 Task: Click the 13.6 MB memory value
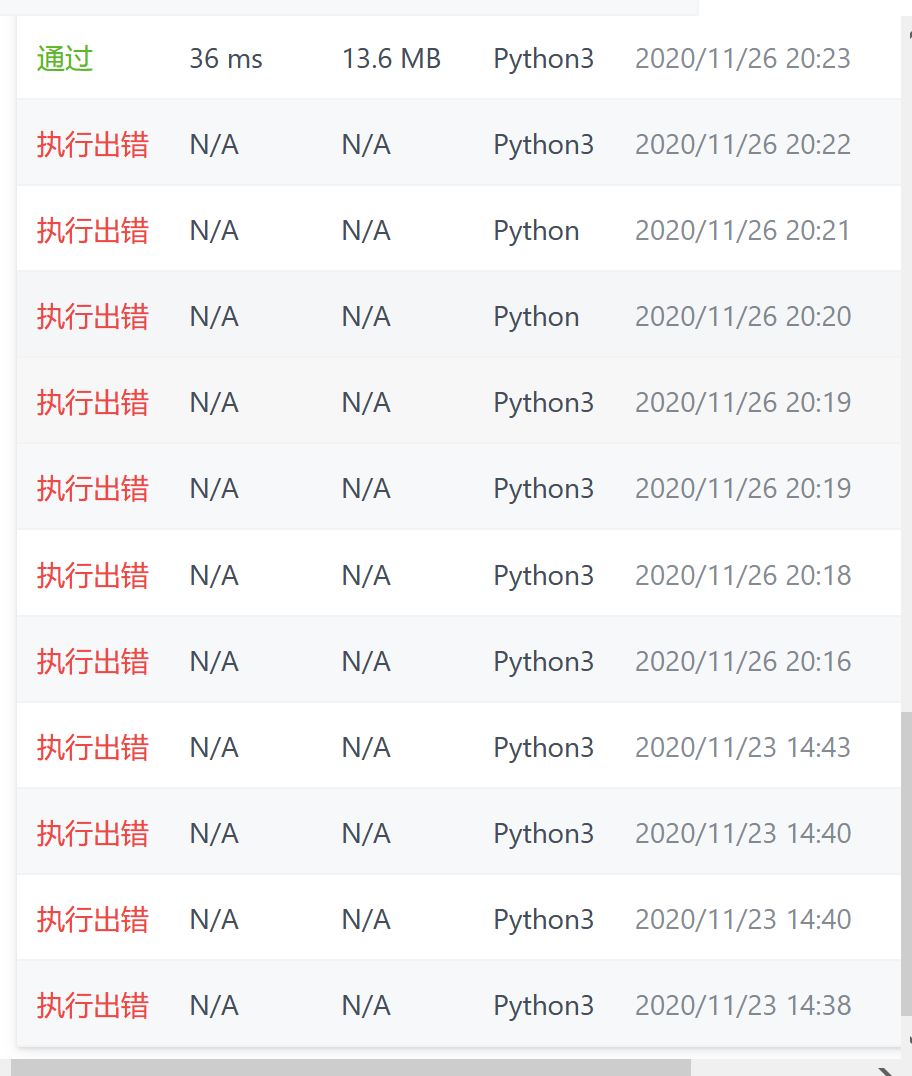pyautogui.click(x=391, y=59)
